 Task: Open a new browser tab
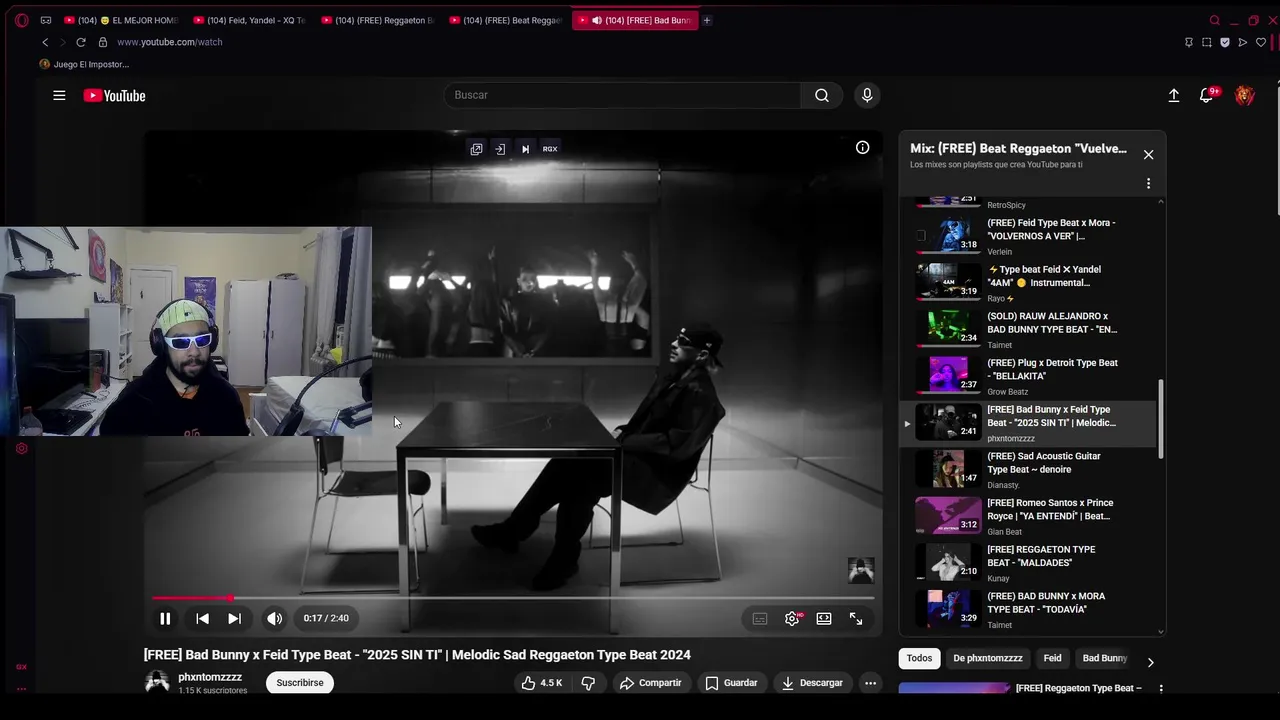click(x=706, y=20)
